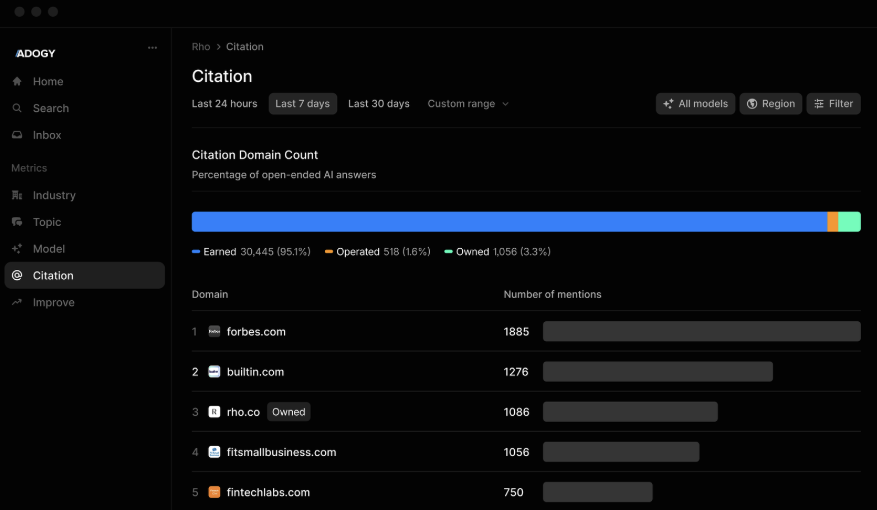This screenshot has height=510, width=877.
Task: Select the Last 7 days range
Action: click(x=302, y=104)
